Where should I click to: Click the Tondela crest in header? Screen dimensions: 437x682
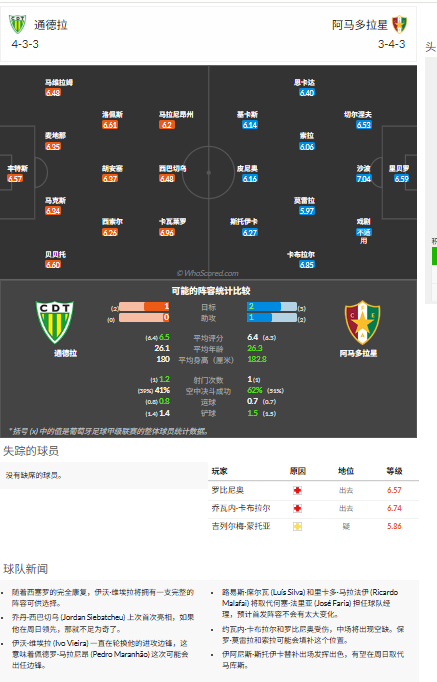pyautogui.click(x=18, y=24)
